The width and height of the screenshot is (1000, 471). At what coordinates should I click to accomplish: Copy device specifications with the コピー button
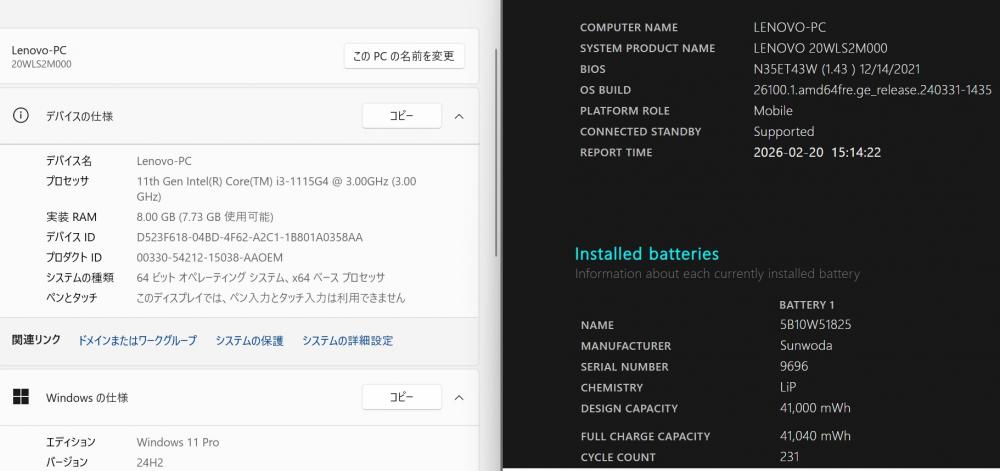click(402, 116)
